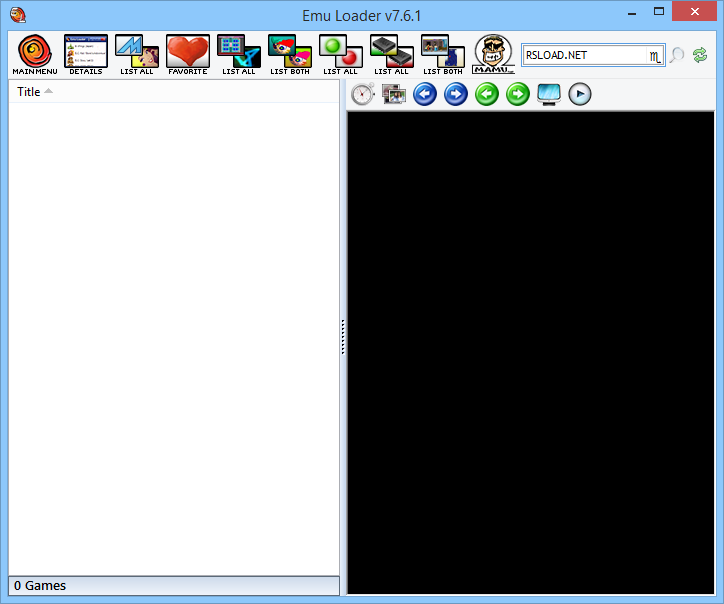
Task: Switch to the Details view
Action: [x=86, y=54]
